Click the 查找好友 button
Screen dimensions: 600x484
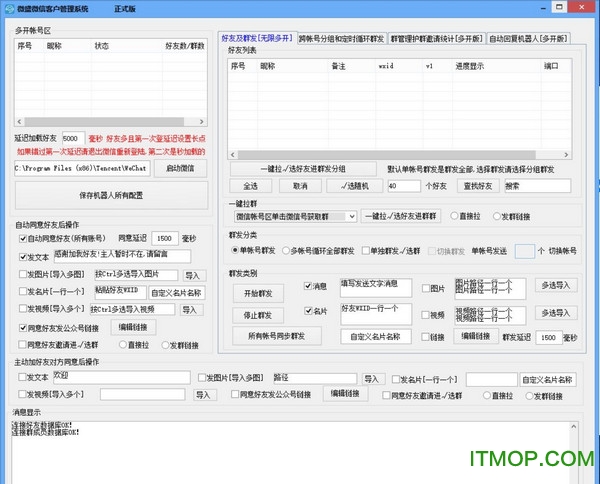coord(478,186)
